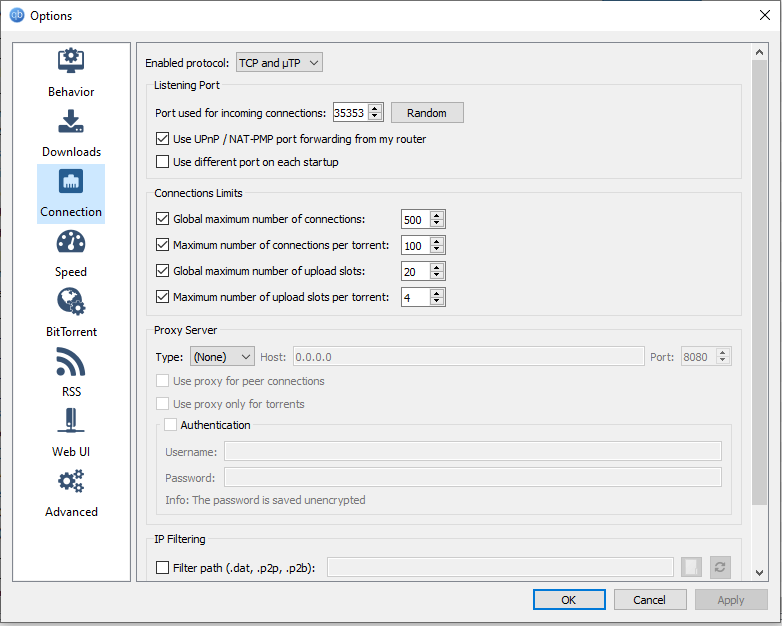Toggle UPnP / NAT-PMP port forwarding
782x626 pixels.
[162, 139]
